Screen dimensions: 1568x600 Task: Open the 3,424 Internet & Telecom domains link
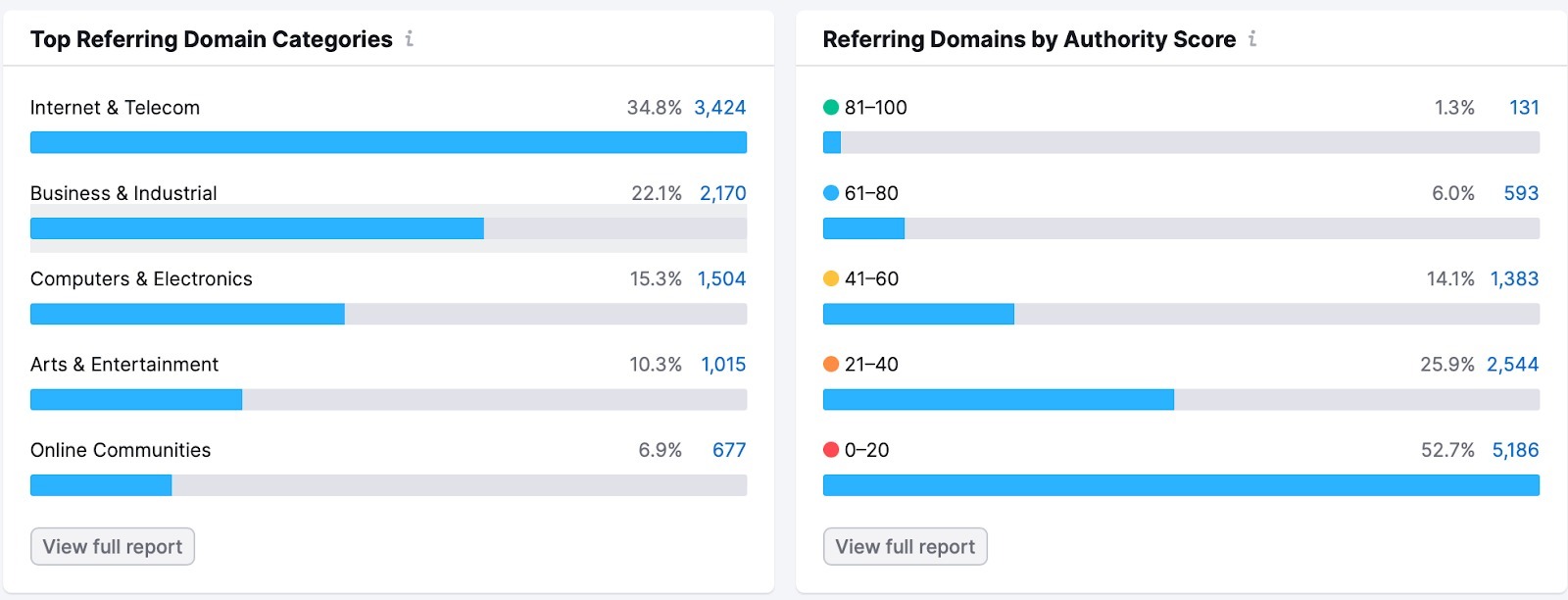[x=720, y=108]
